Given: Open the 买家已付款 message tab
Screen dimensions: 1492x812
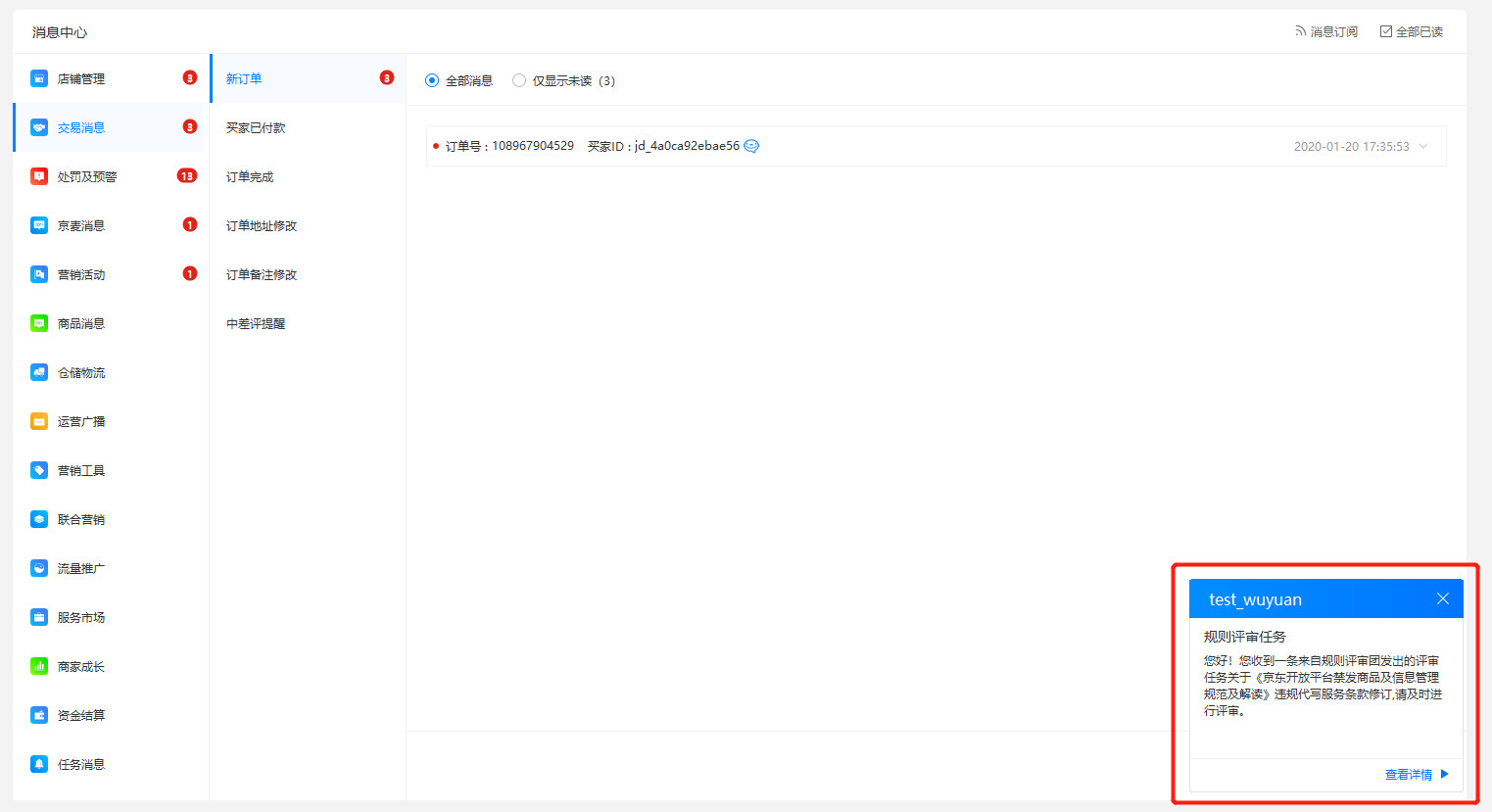Looking at the screenshot, I should pyautogui.click(x=256, y=127).
